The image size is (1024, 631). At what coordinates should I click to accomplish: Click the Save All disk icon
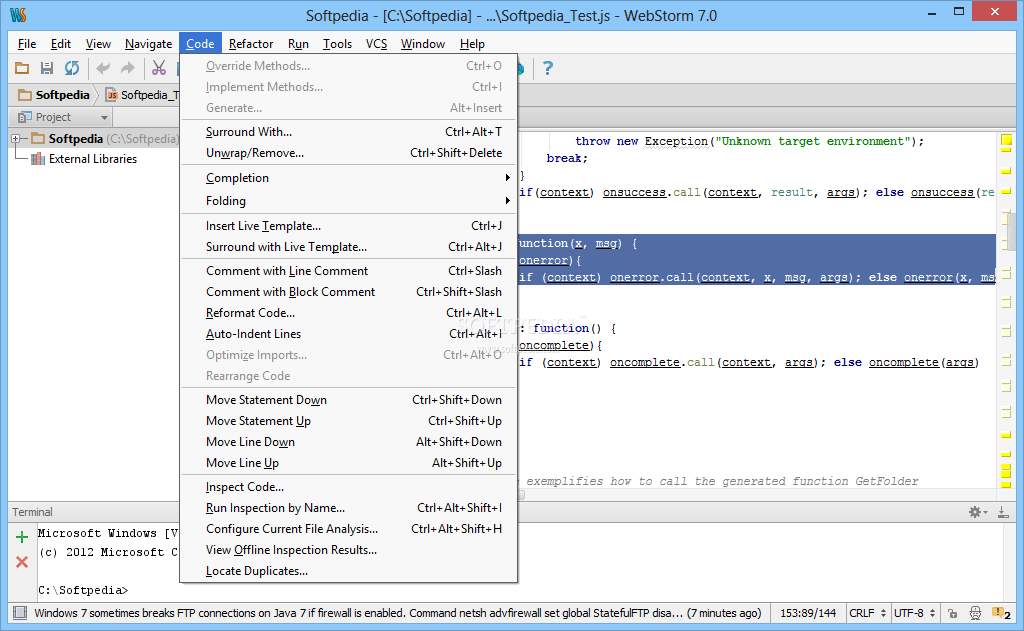[46, 68]
